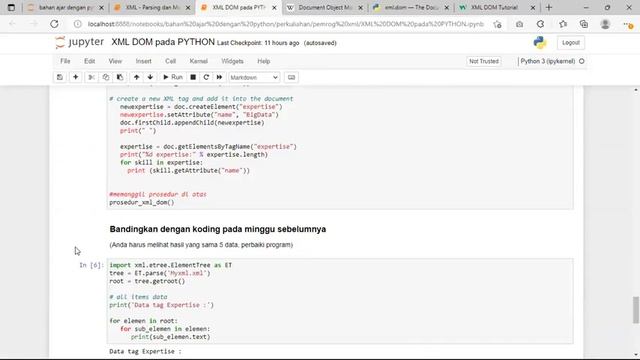
Task: Open the Kernel menu
Action: tap(198, 61)
